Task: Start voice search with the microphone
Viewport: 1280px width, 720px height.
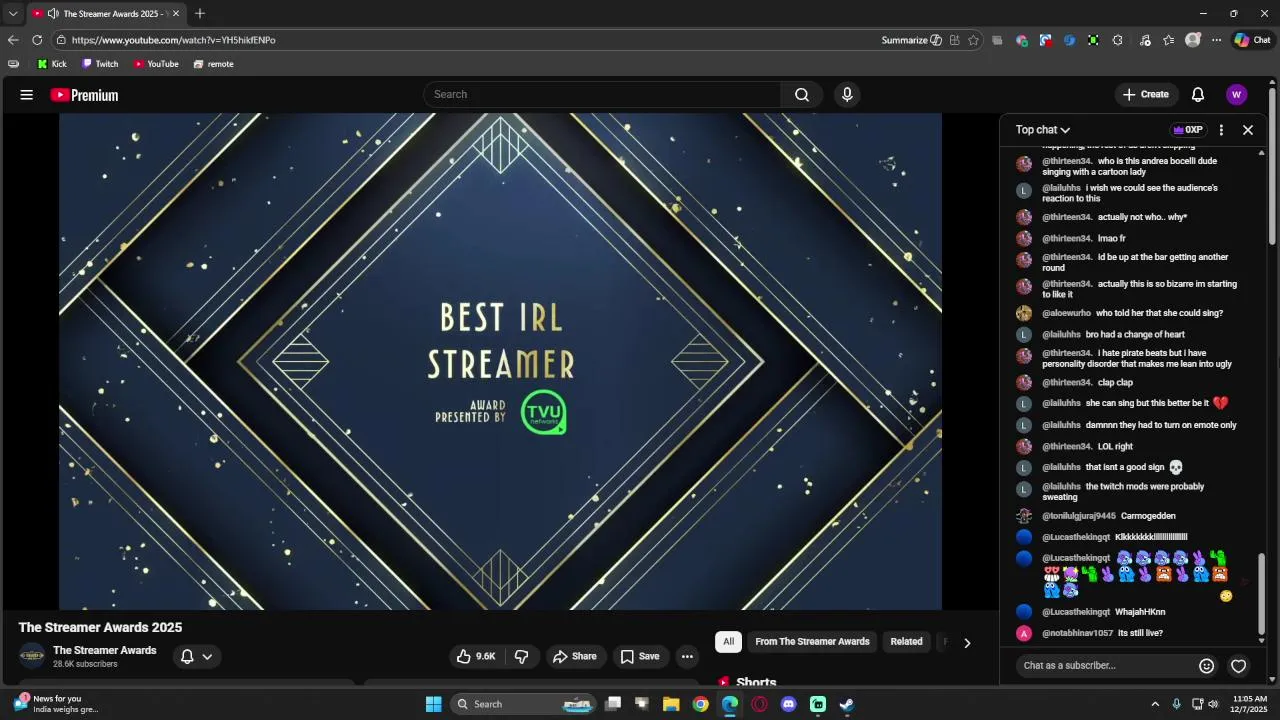Action: point(847,94)
